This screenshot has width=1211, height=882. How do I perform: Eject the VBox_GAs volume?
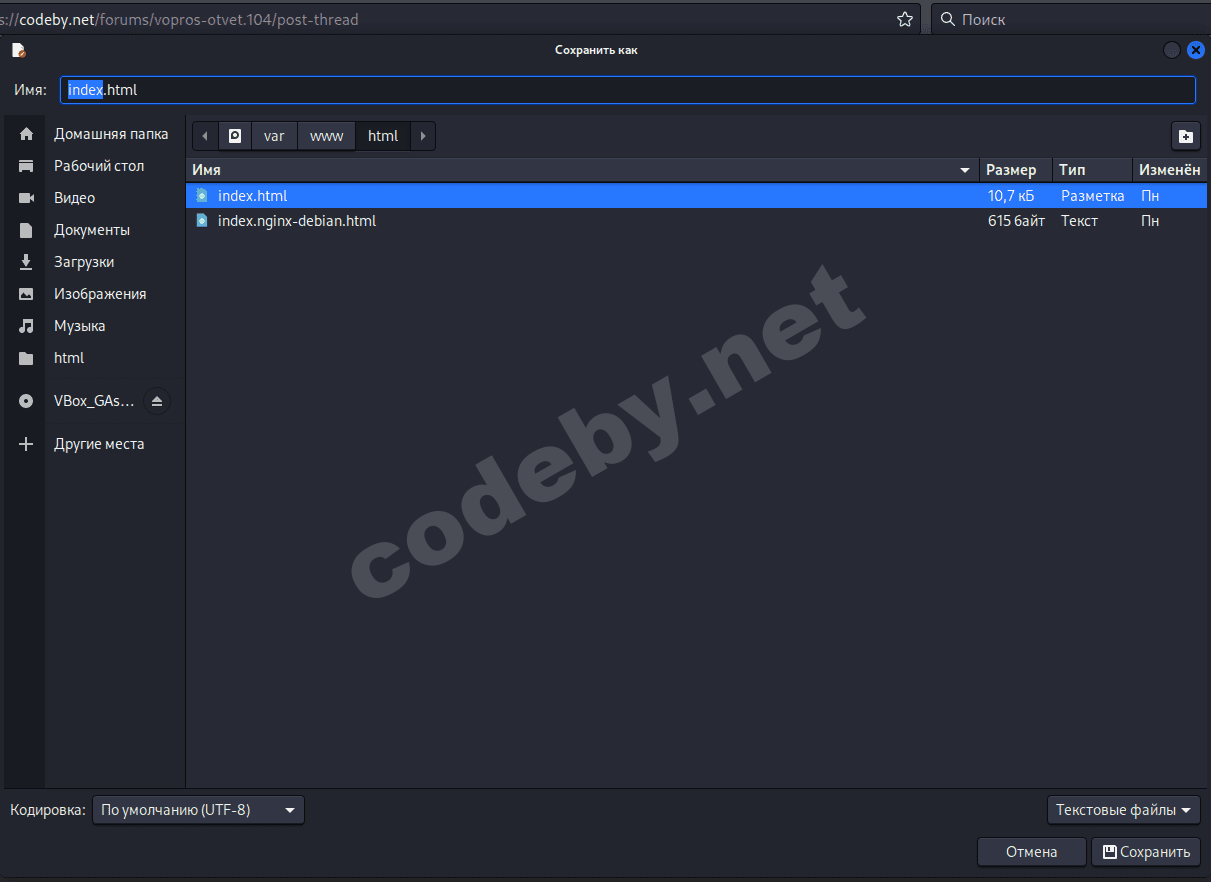(x=156, y=401)
